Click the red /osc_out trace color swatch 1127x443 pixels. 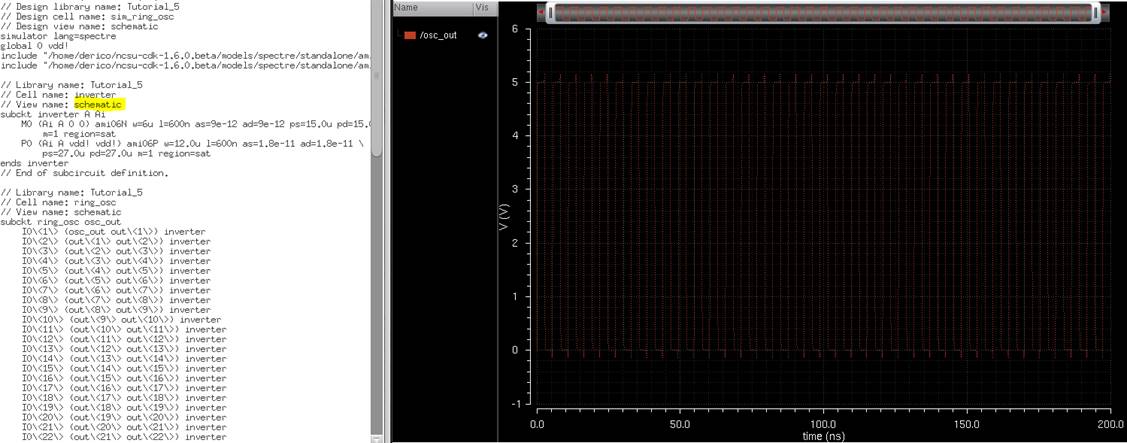409,35
